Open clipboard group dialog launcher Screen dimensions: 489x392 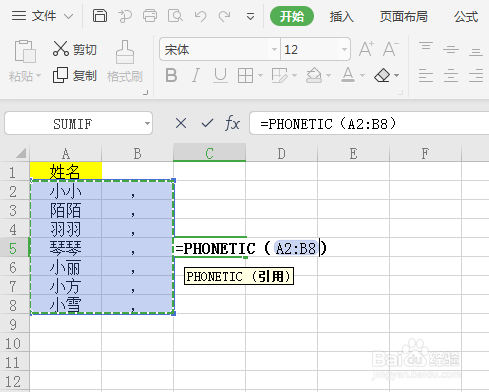[x=146, y=93]
